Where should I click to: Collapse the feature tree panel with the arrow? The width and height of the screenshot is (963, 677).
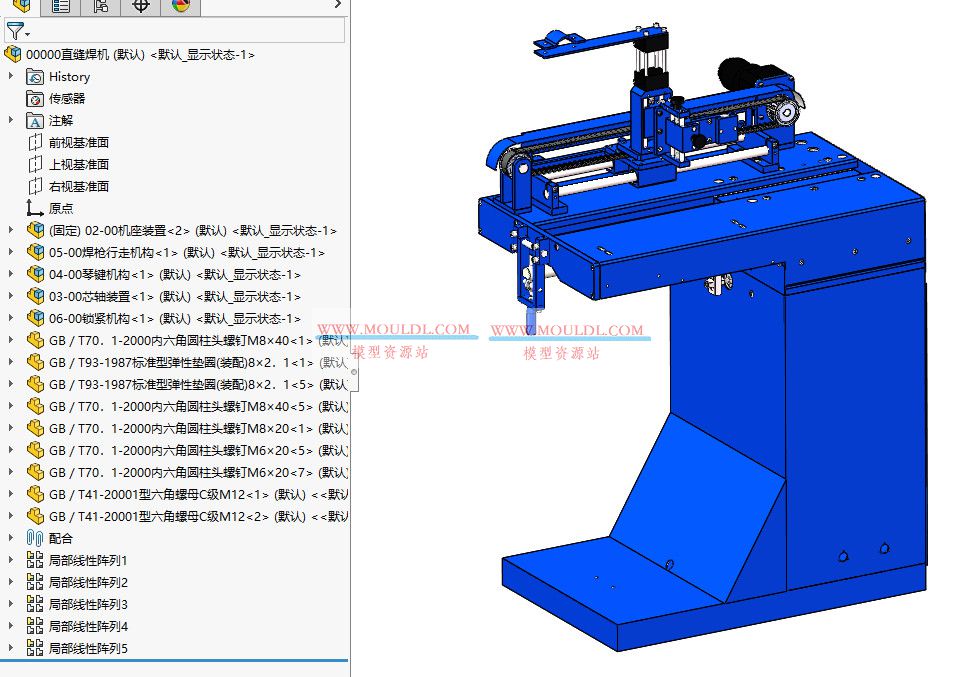tap(338, 5)
